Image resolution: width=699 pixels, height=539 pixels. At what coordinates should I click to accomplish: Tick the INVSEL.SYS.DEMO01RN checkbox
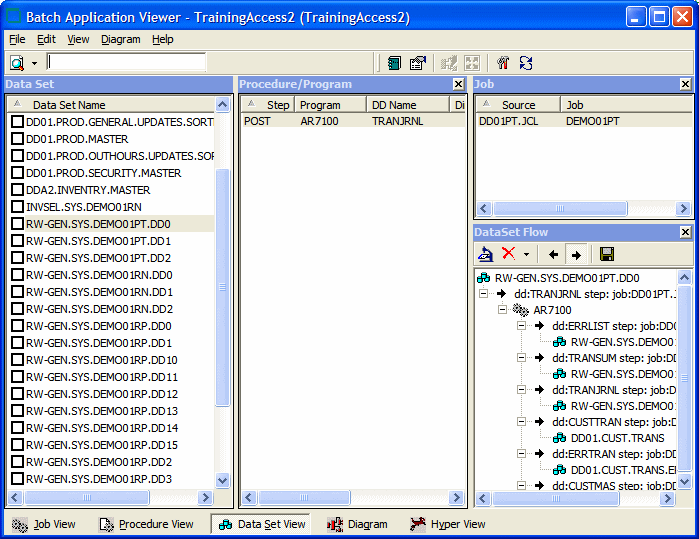coord(17,207)
